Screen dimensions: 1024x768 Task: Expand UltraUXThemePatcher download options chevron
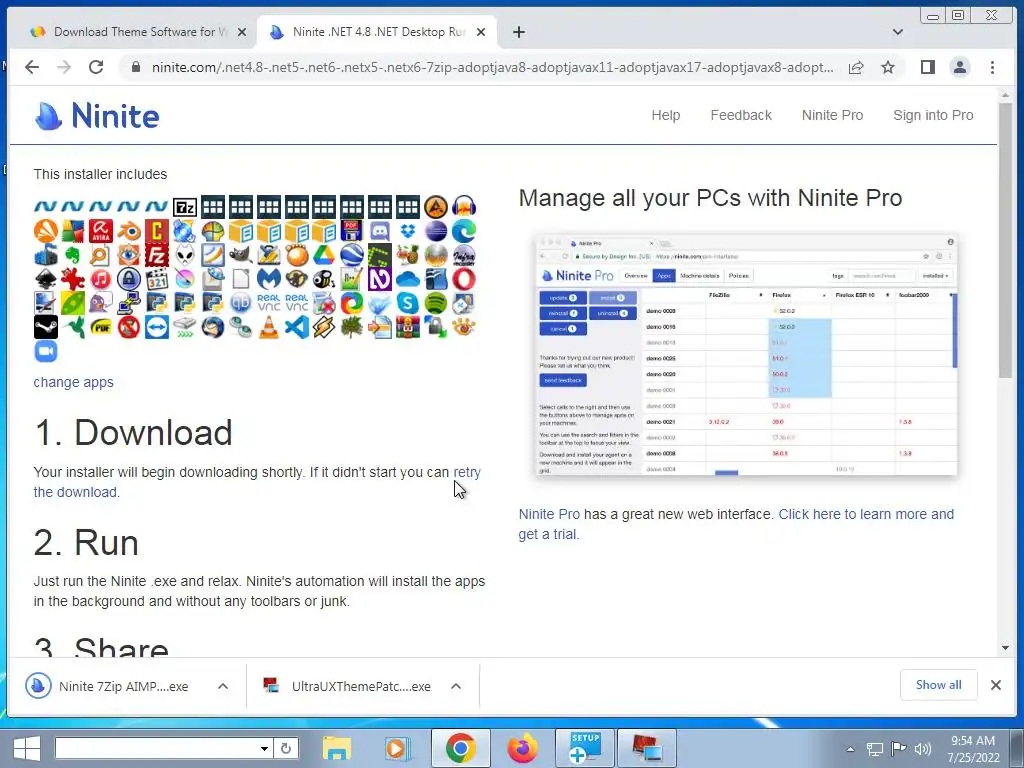click(x=456, y=686)
